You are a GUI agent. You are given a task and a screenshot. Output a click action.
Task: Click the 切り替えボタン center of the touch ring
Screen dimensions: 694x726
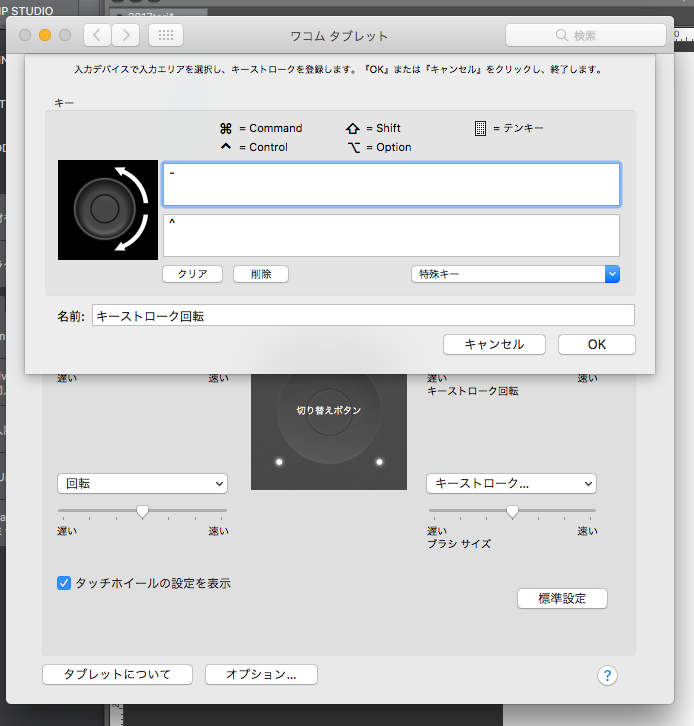click(328, 410)
